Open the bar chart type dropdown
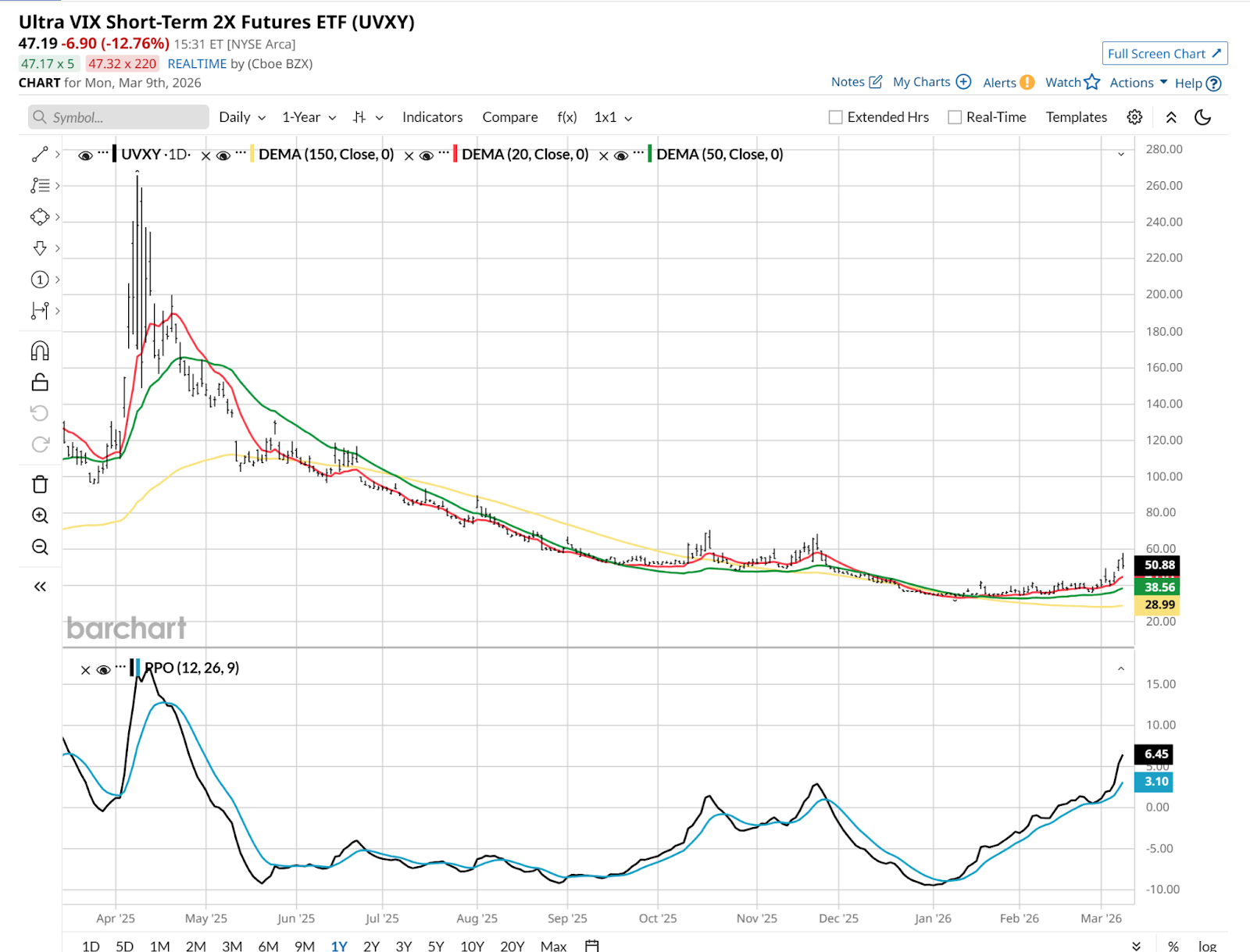The height and width of the screenshot is (952, 1250). (368, 117)
